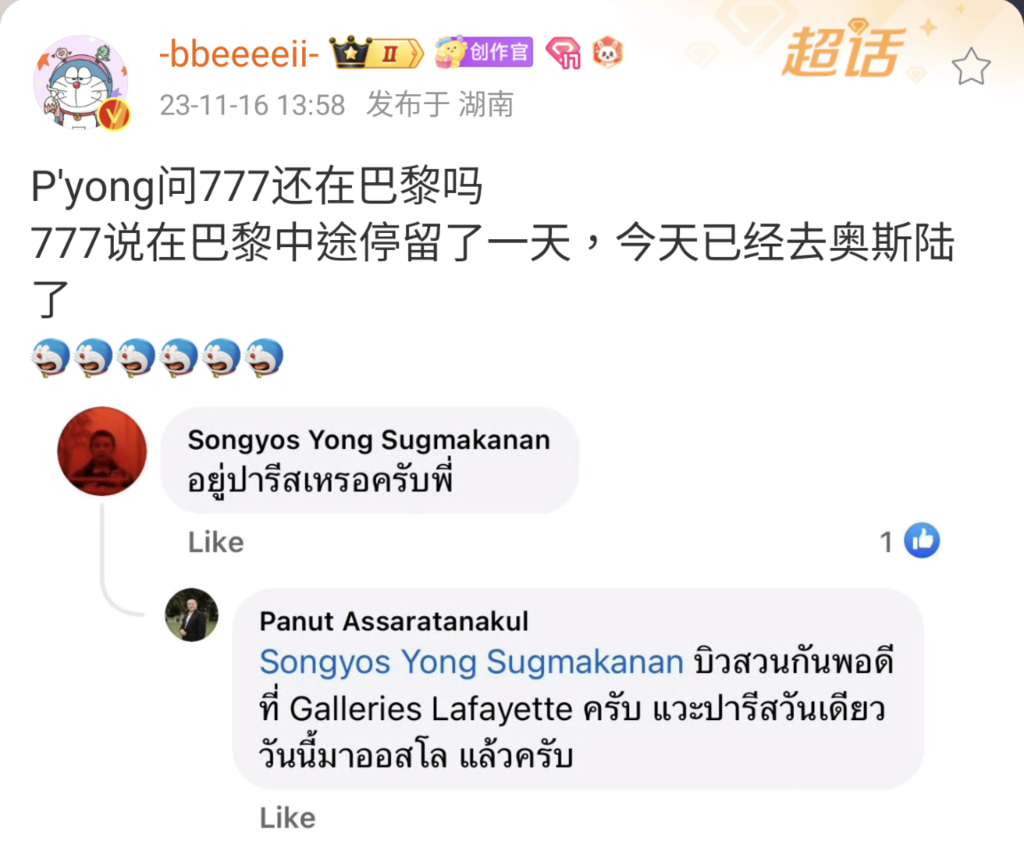Click the star favorite icon
This screenshot has width=1024, height=842.
coord(970,67)
